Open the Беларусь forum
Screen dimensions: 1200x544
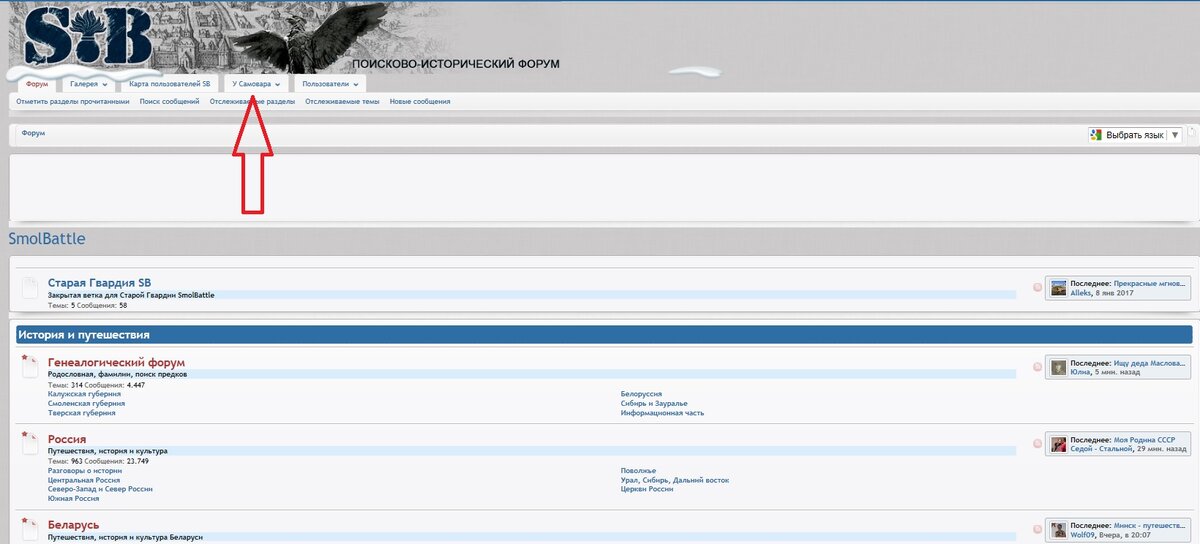click(x=73, y=525)
